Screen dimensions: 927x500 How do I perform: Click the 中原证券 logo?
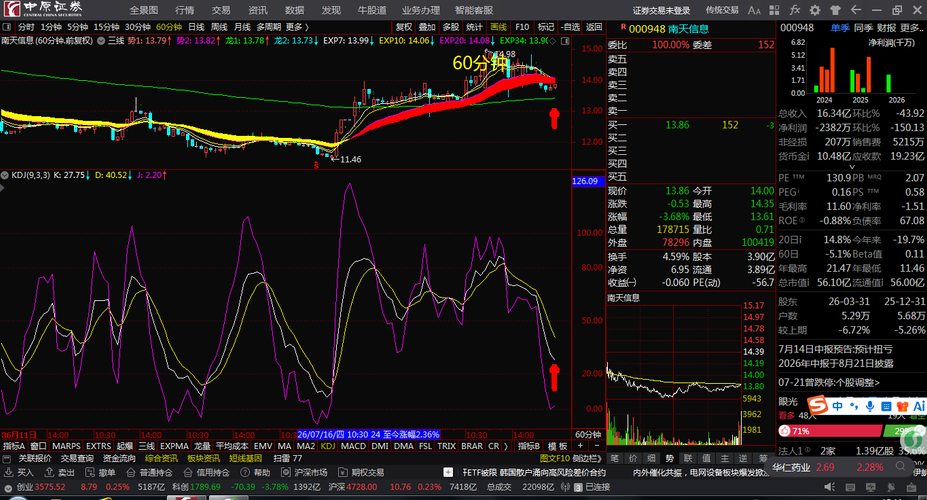click(44, 9)
